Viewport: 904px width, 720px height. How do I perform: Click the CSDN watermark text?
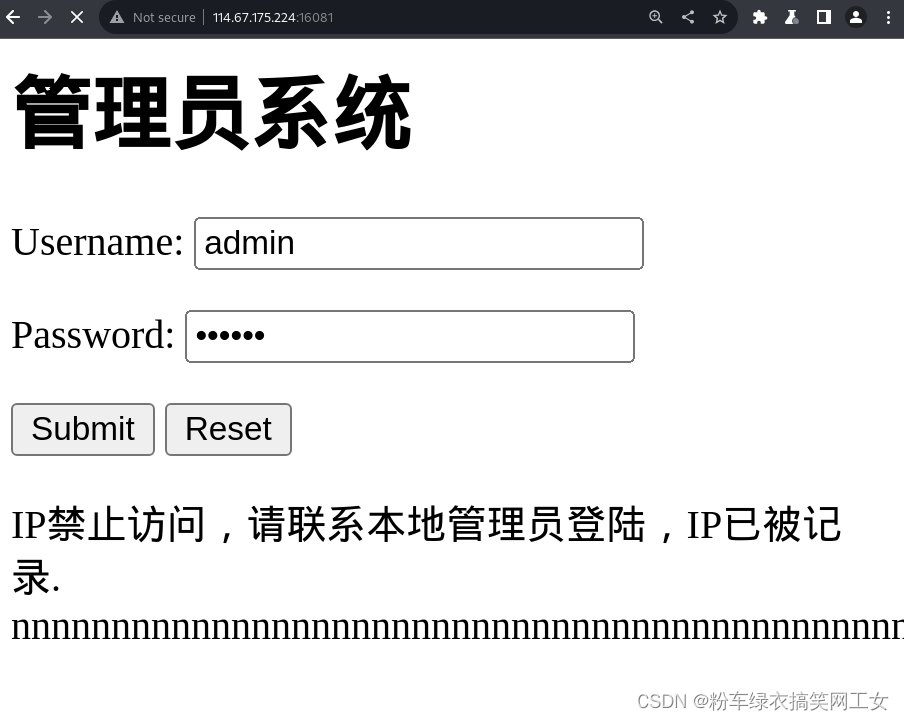(762, 701)
